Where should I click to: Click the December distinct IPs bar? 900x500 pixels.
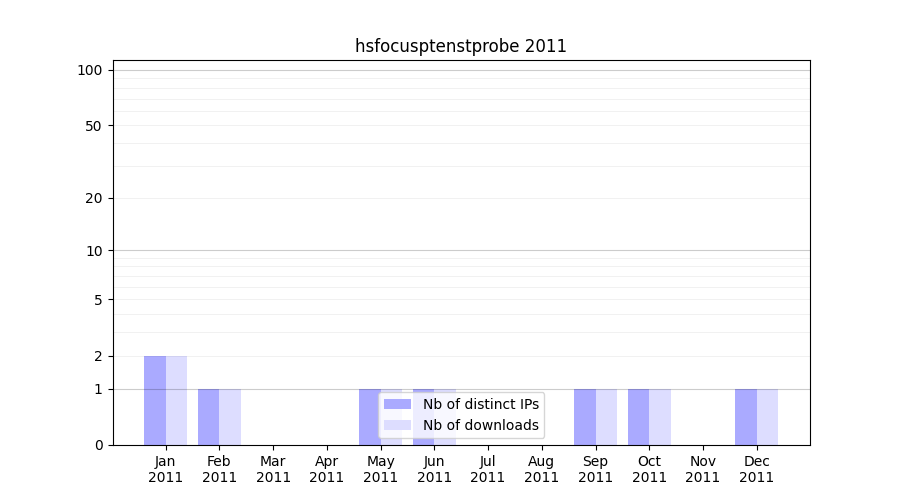tap(745, 417)
